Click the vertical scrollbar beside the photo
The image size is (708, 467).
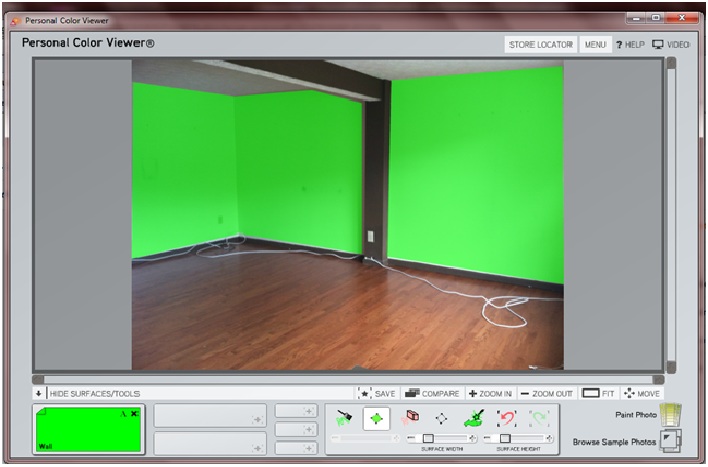(671, 215)
